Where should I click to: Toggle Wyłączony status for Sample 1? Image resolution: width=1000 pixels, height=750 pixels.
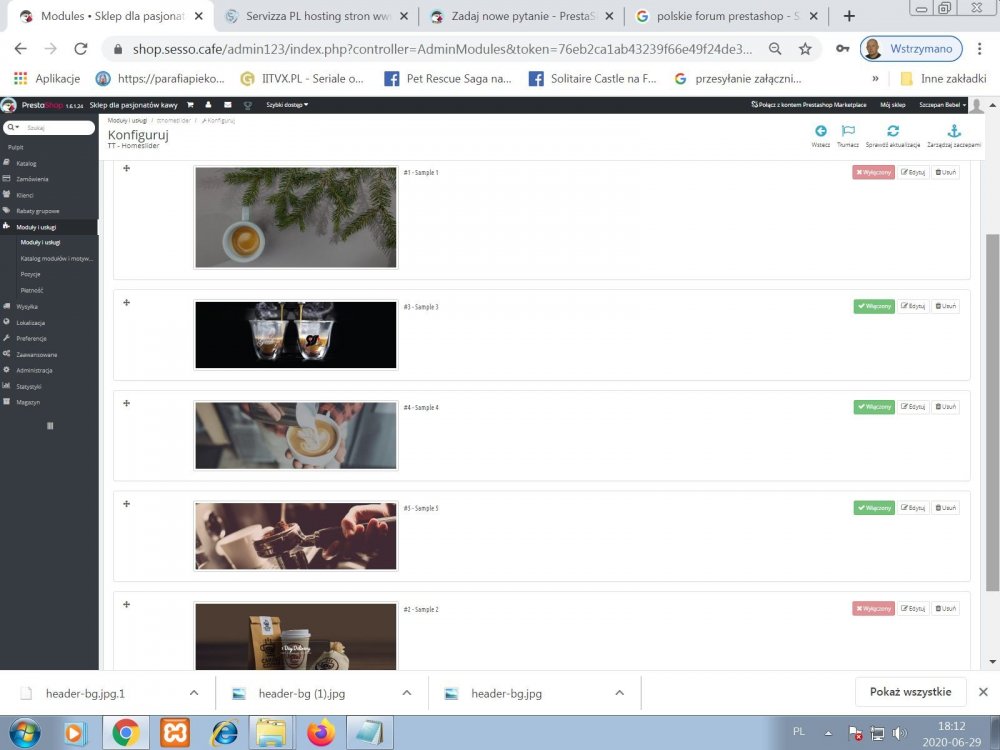[874, 172]
